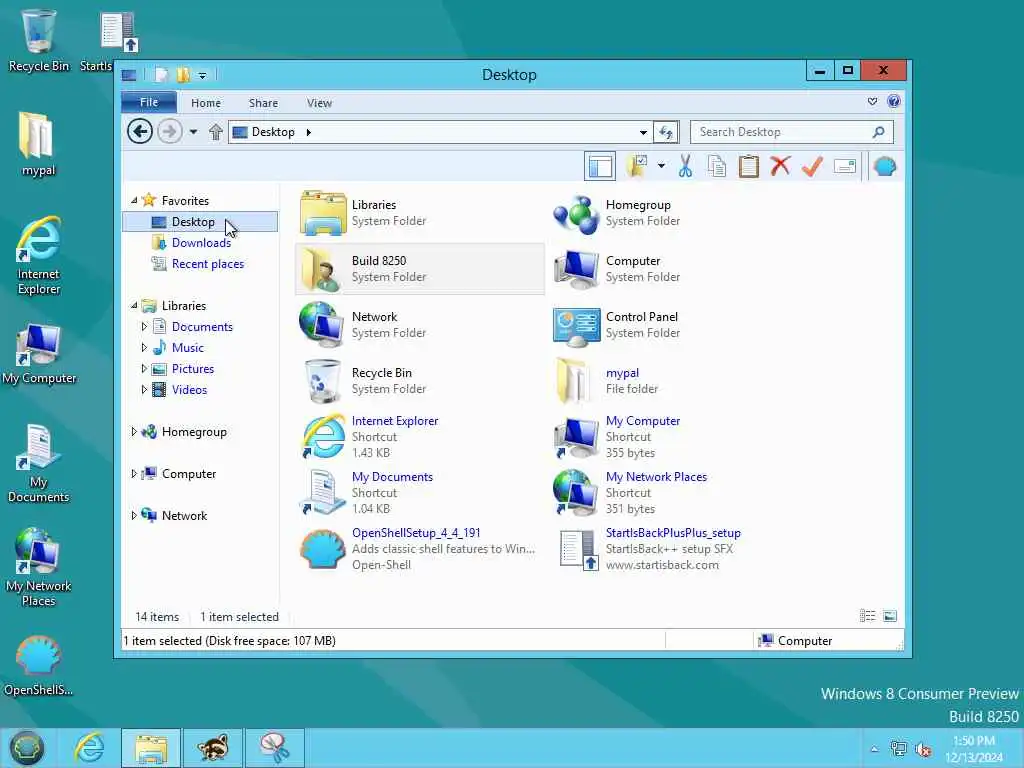Select the Build 8250 user folder

pyautogui.click(x=419, y=268)
